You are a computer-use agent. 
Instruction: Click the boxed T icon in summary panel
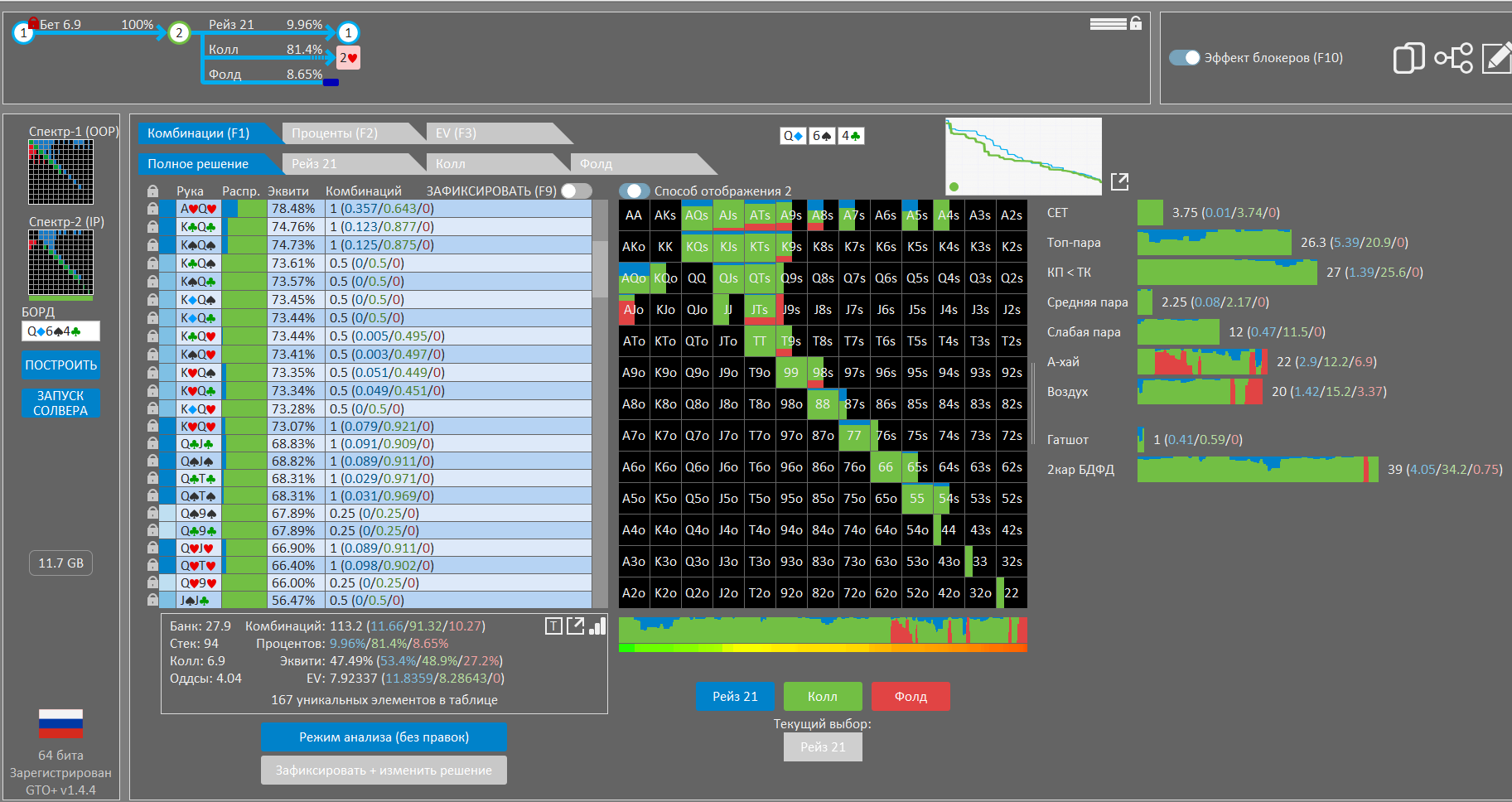point(553,626)
